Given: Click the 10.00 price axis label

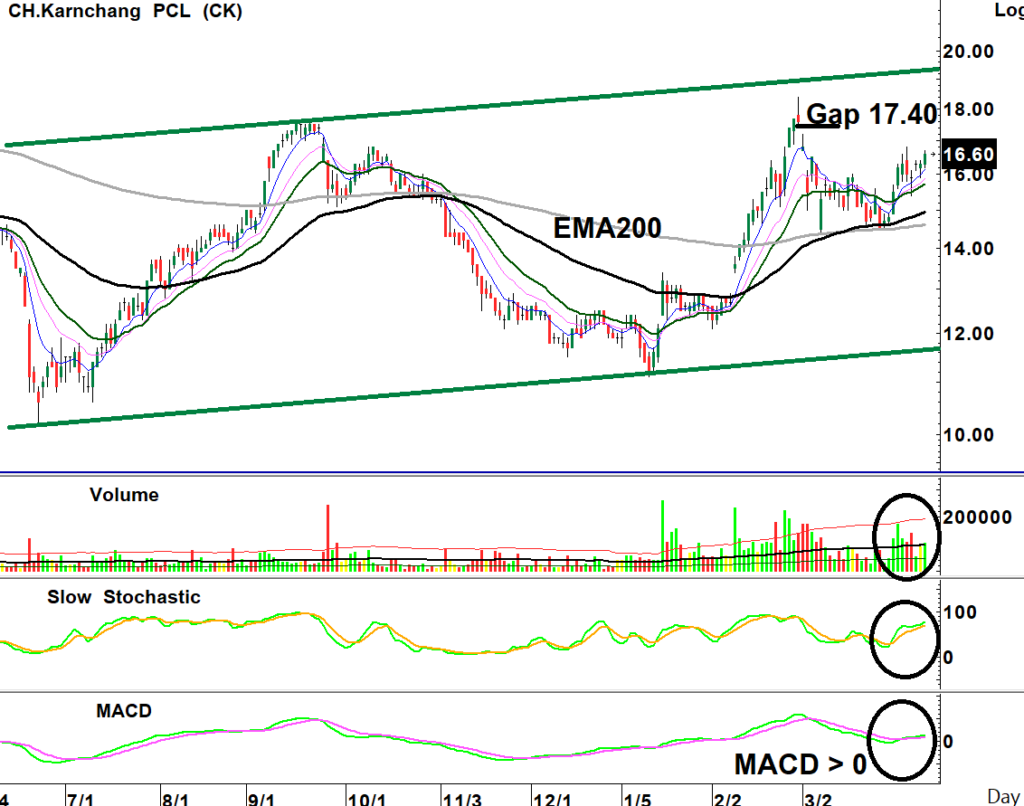Looking at the screenshot, I should pyautogui.click(x=969, y=435).
